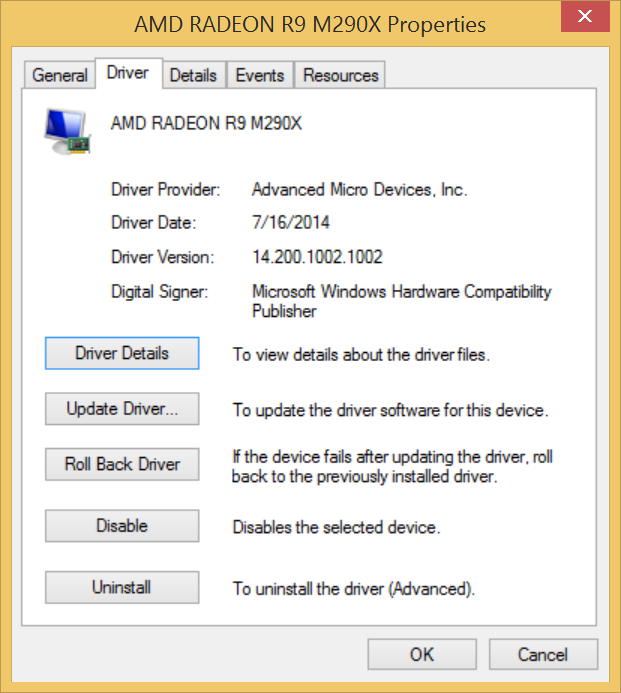
Task: Choose Roll Back Driver
Action: pos(122,464)
